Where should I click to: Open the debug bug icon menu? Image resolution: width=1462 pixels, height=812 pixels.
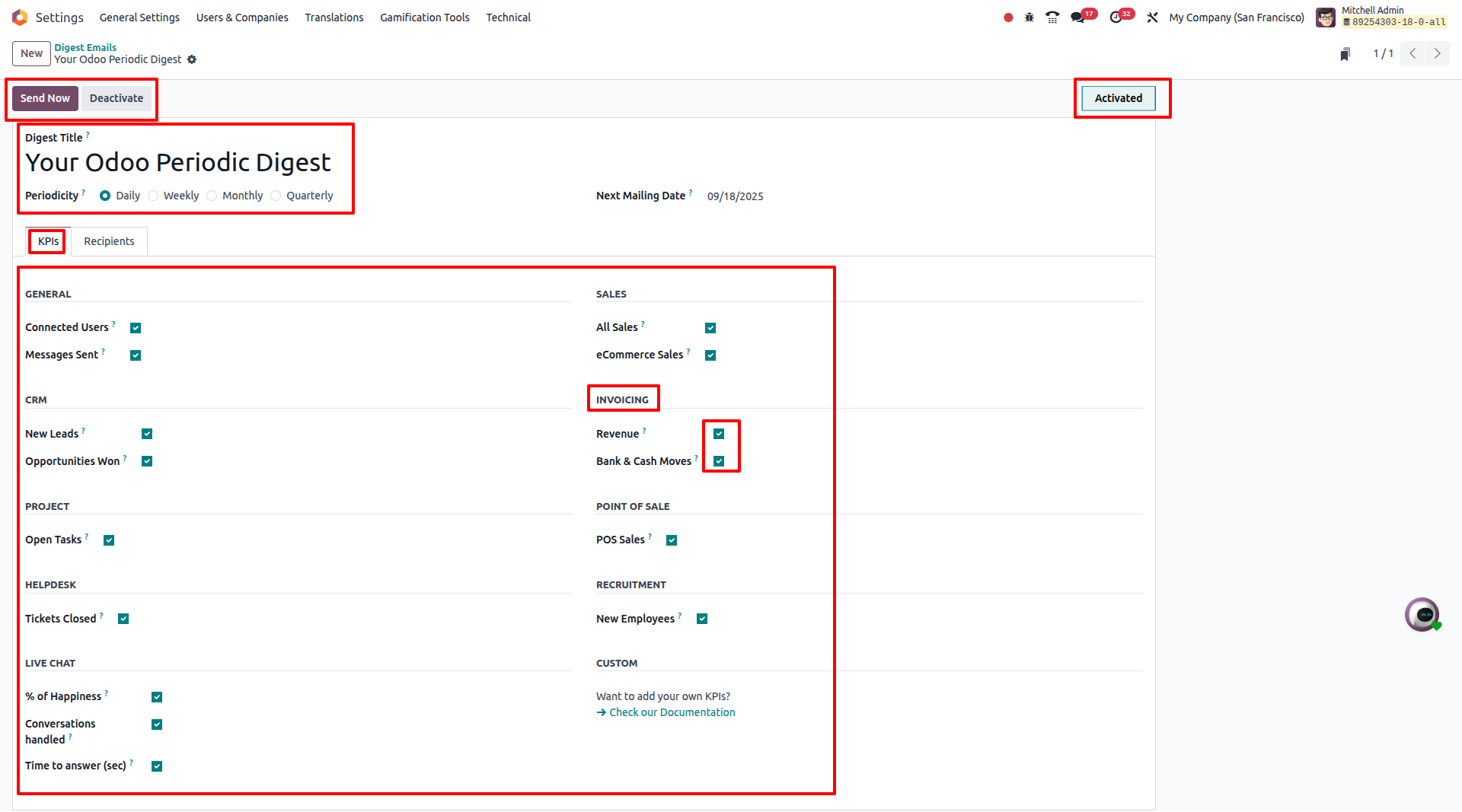(x=1029, y=18)
